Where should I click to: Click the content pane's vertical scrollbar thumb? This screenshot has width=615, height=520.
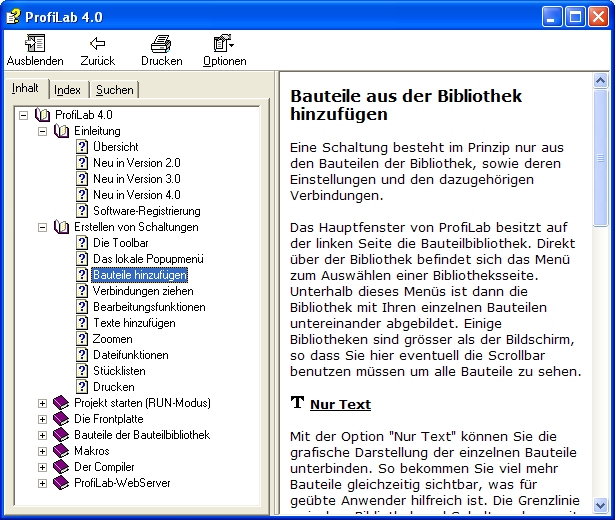[600, 160]
